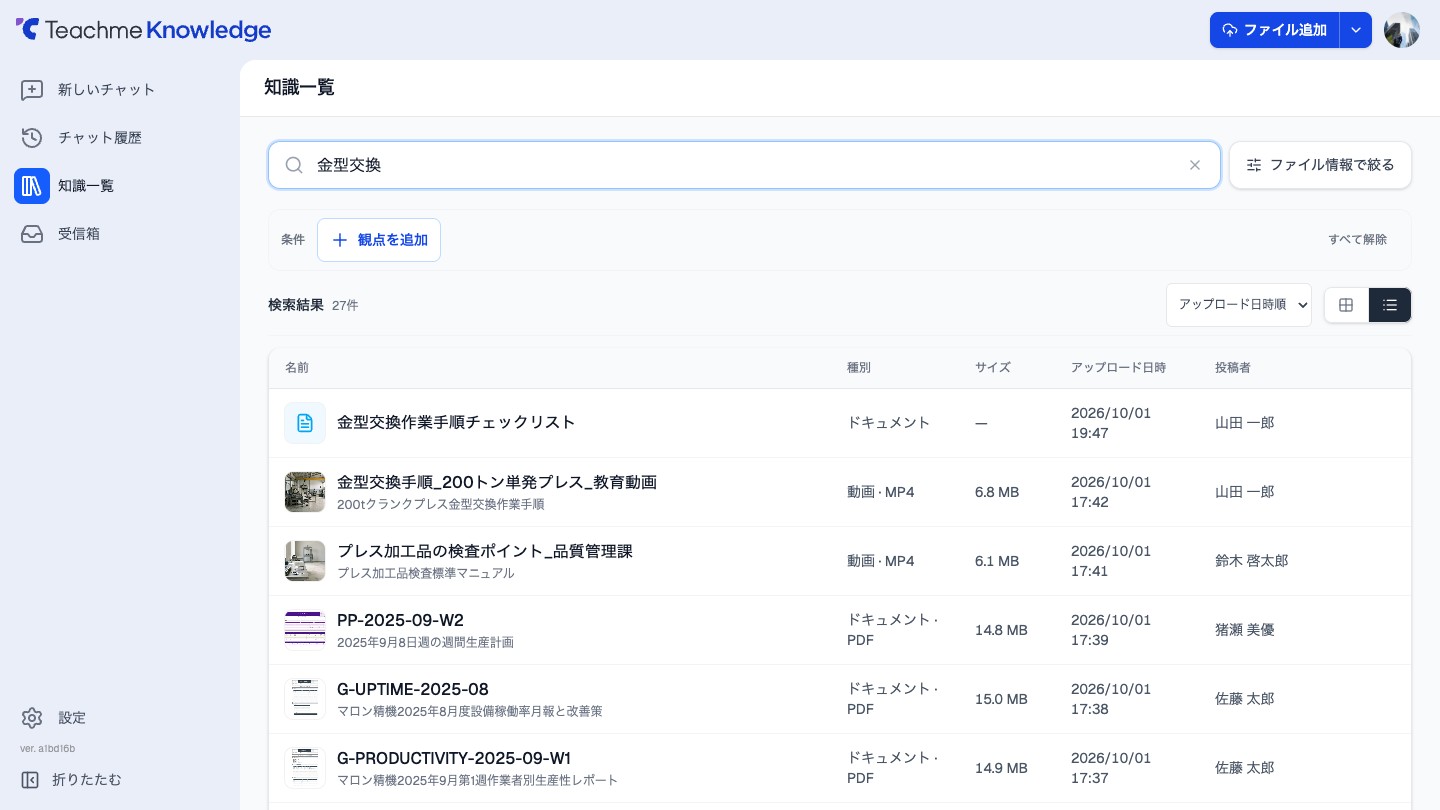Clear the search query with the X

(x=1195, y=165)
